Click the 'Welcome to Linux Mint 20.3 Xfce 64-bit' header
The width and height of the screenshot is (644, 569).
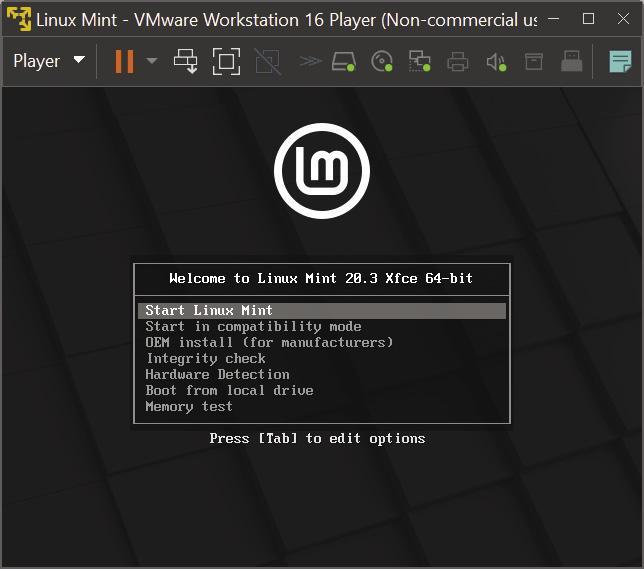coord(321,279)
